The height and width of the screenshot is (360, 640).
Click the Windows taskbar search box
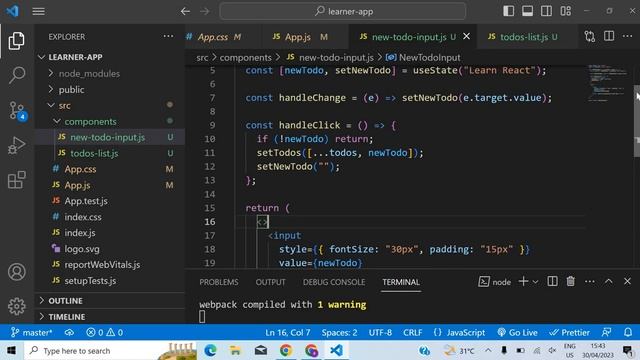click(x=110, y=351)
